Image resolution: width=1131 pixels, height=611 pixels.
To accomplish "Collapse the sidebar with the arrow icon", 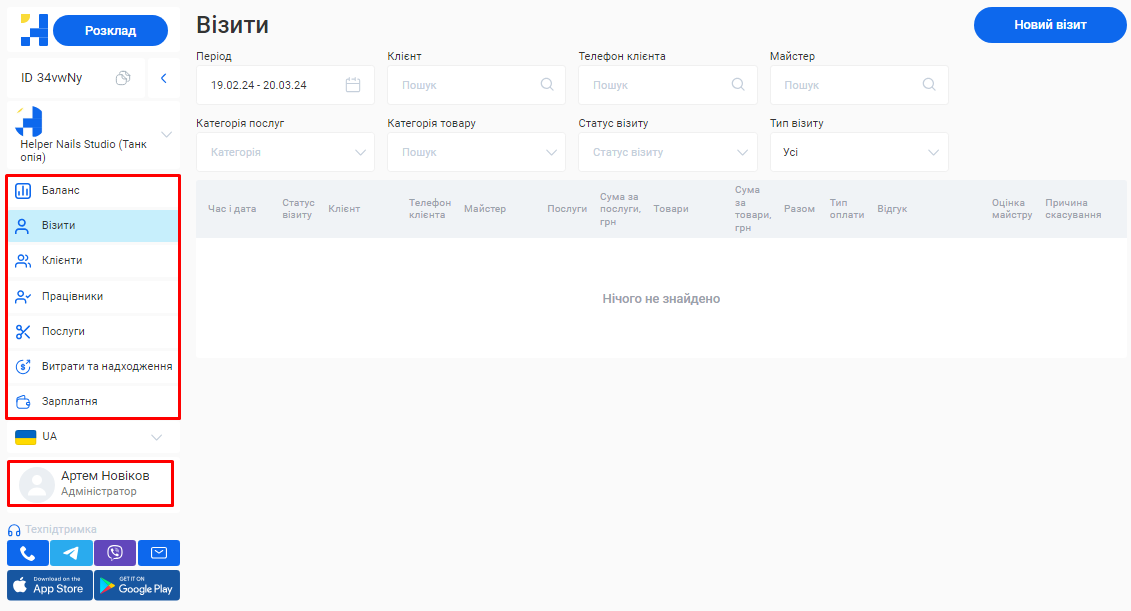I will (x=163, y=78).
